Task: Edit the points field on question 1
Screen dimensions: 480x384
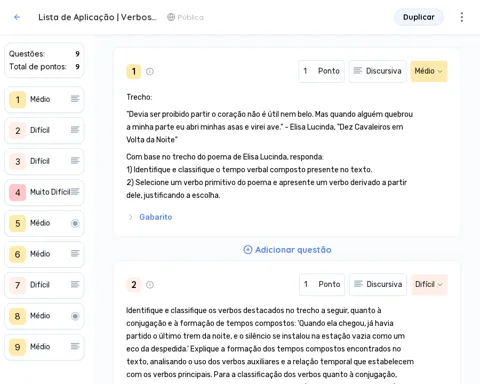Action: pos(321,71)
